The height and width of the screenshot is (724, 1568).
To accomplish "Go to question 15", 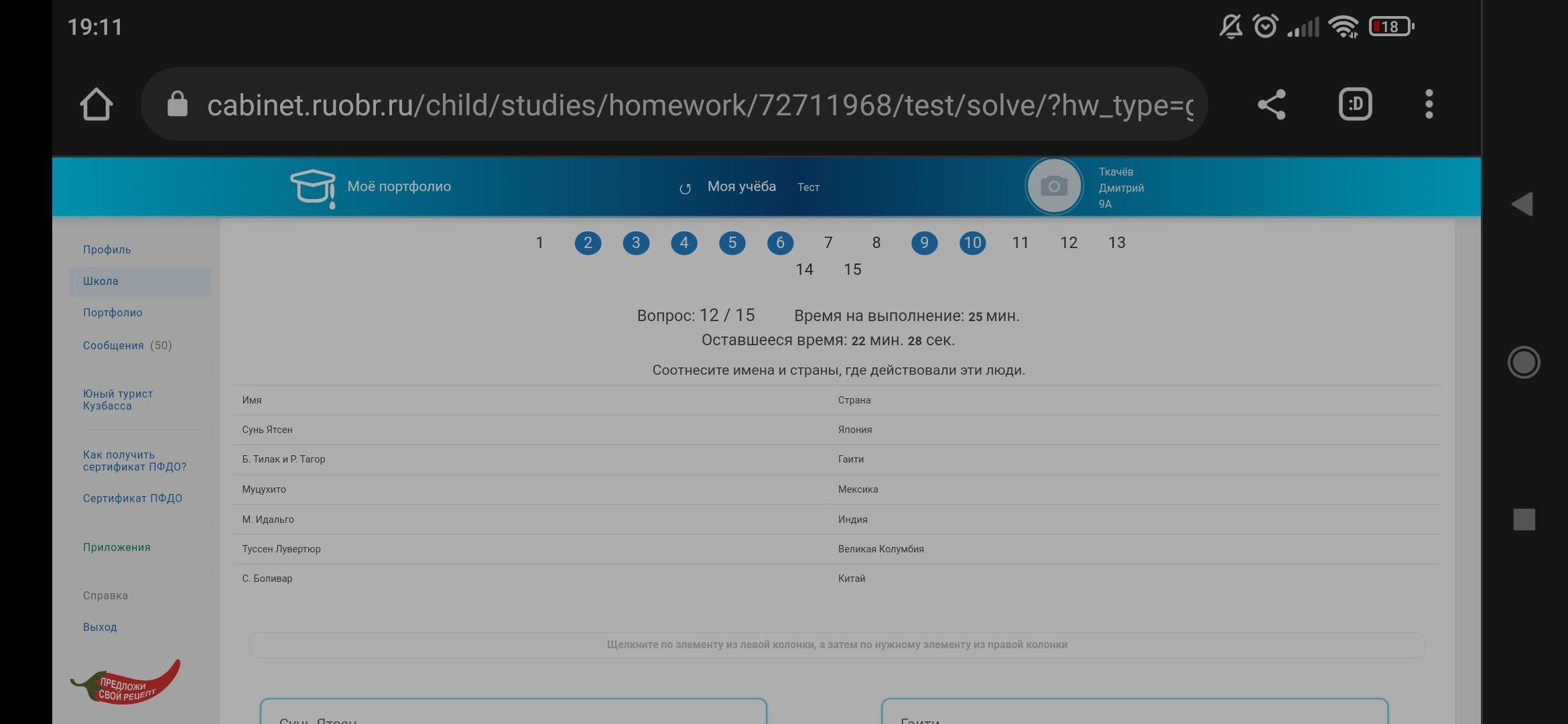I will pyautogui.click(x=852, y=269).
